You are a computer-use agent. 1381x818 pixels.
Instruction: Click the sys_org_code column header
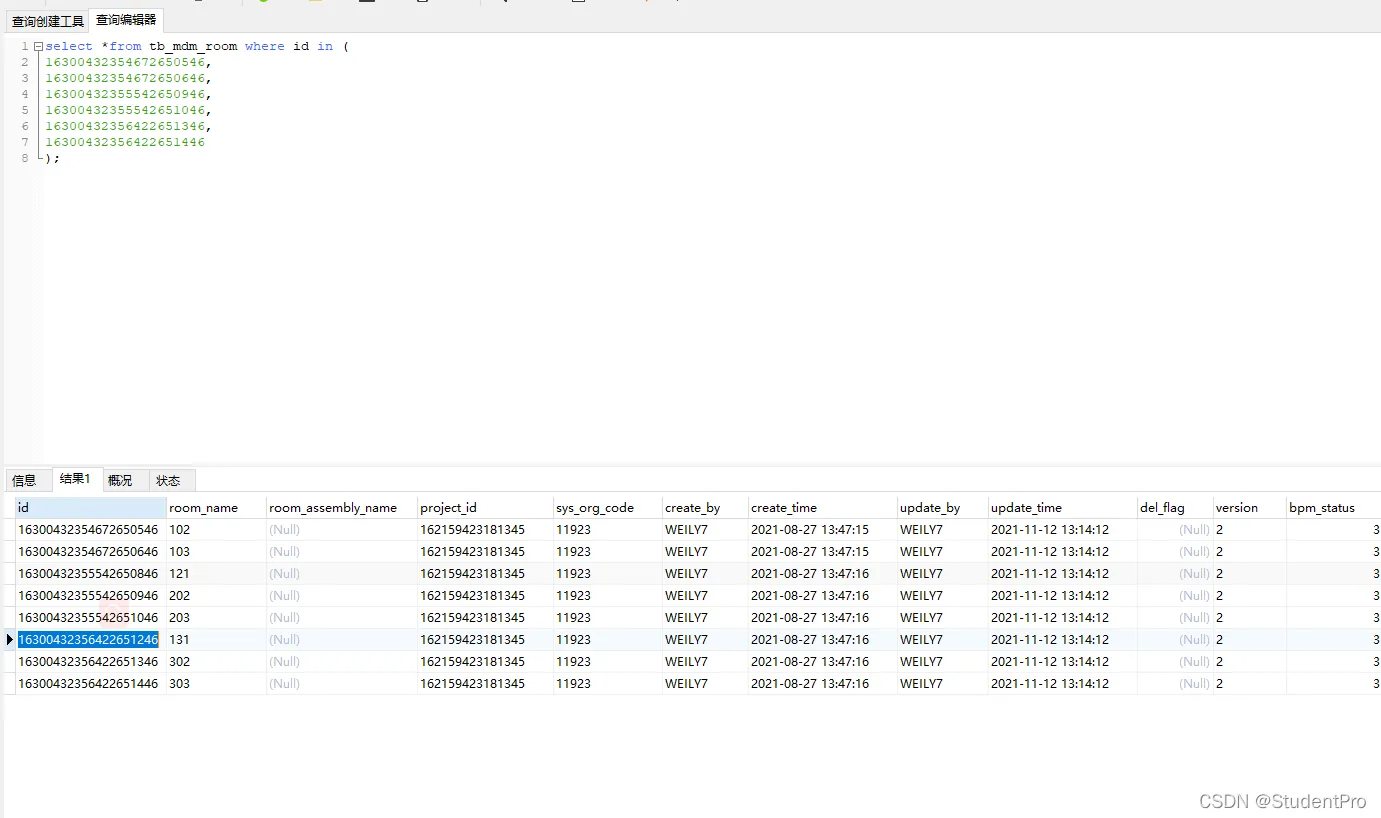(608, 508)
